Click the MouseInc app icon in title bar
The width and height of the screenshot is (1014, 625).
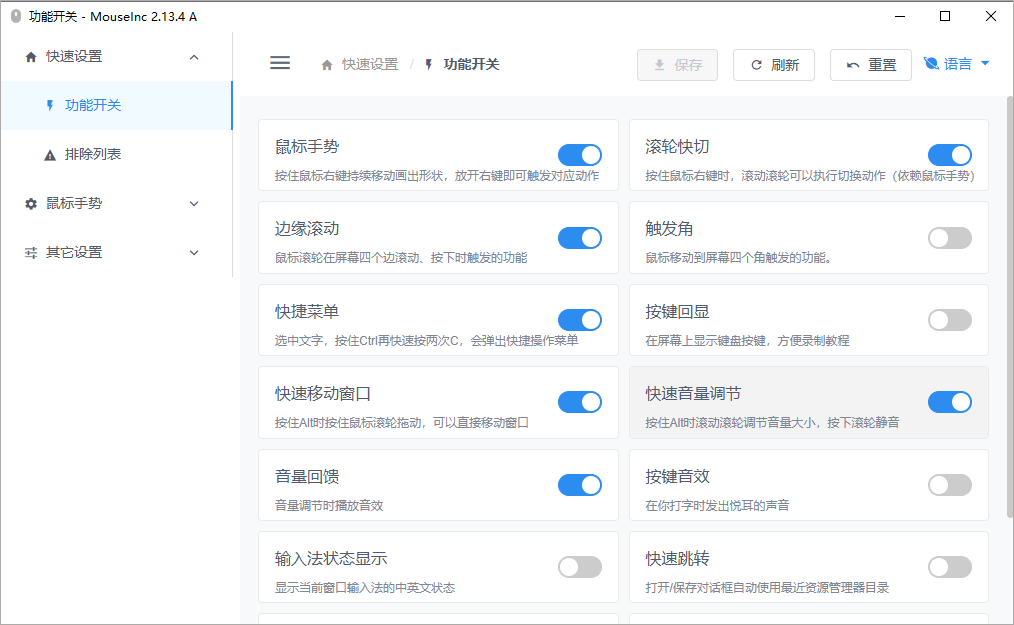(x=16, y=16)
